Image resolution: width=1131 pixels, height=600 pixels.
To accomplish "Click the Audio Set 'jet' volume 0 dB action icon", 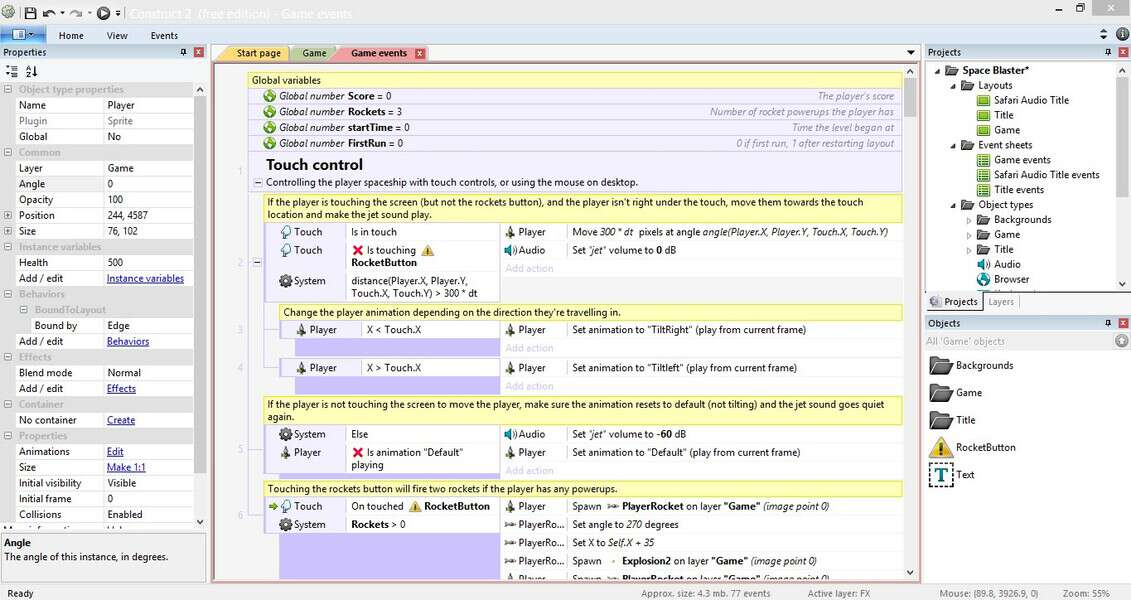I will pos(510,250).
